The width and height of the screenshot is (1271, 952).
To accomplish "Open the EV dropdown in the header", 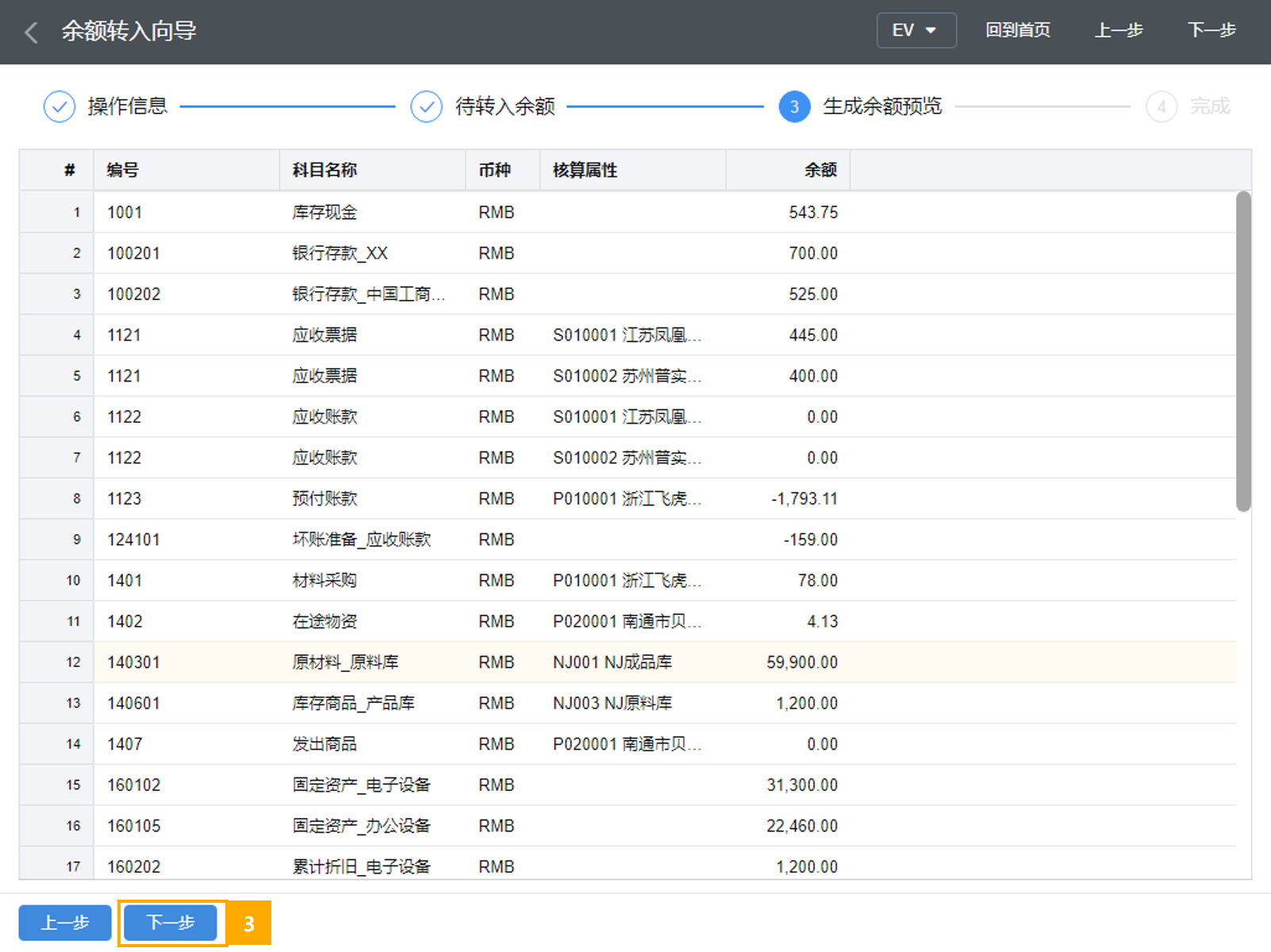I will (x=916, y=30).
